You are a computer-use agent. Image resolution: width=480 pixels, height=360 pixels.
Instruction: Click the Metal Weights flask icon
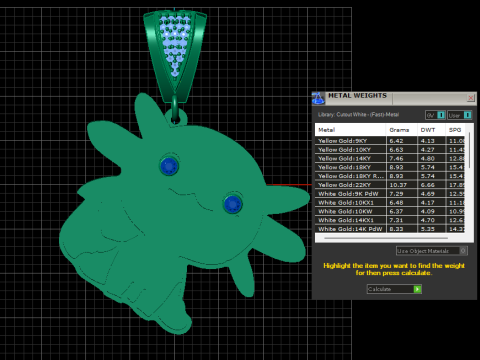(x=318, y=98)
